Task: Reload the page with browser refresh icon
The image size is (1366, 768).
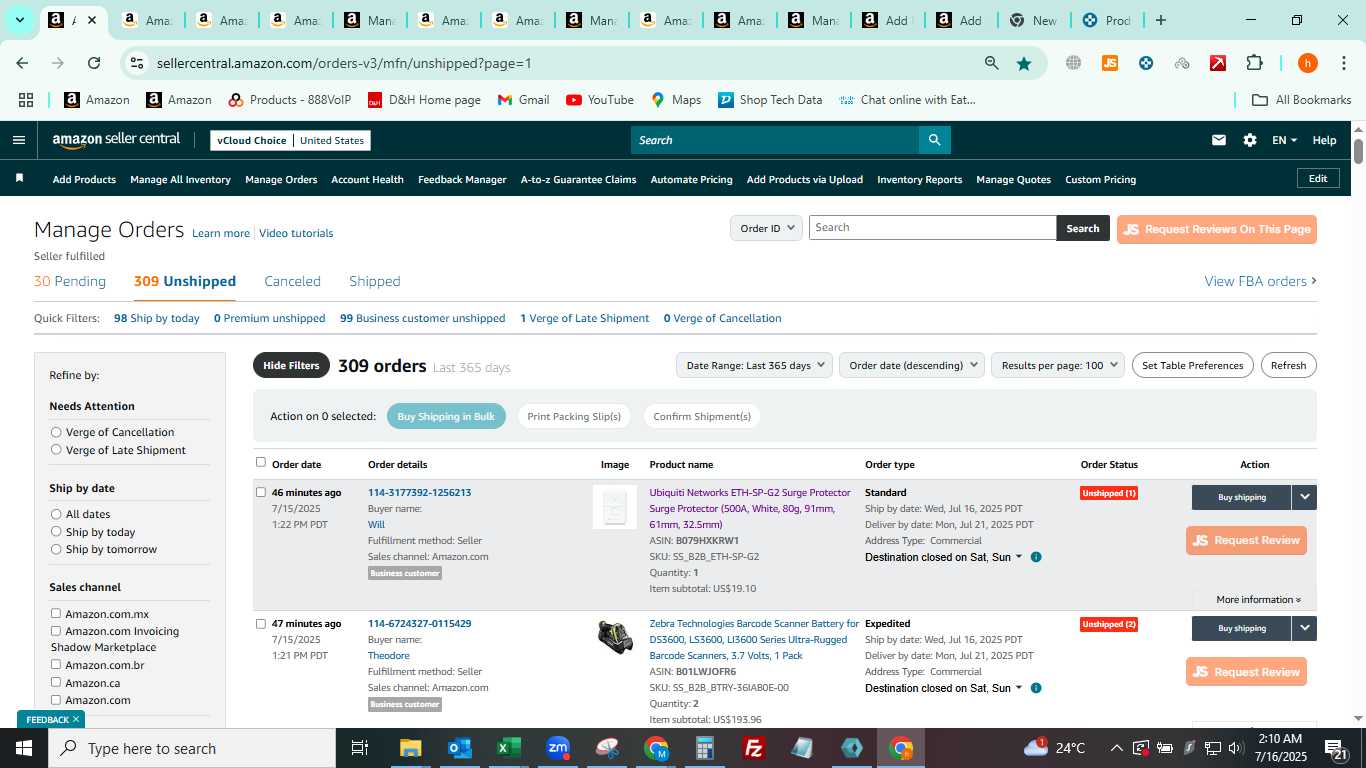Action: [94, 63]
